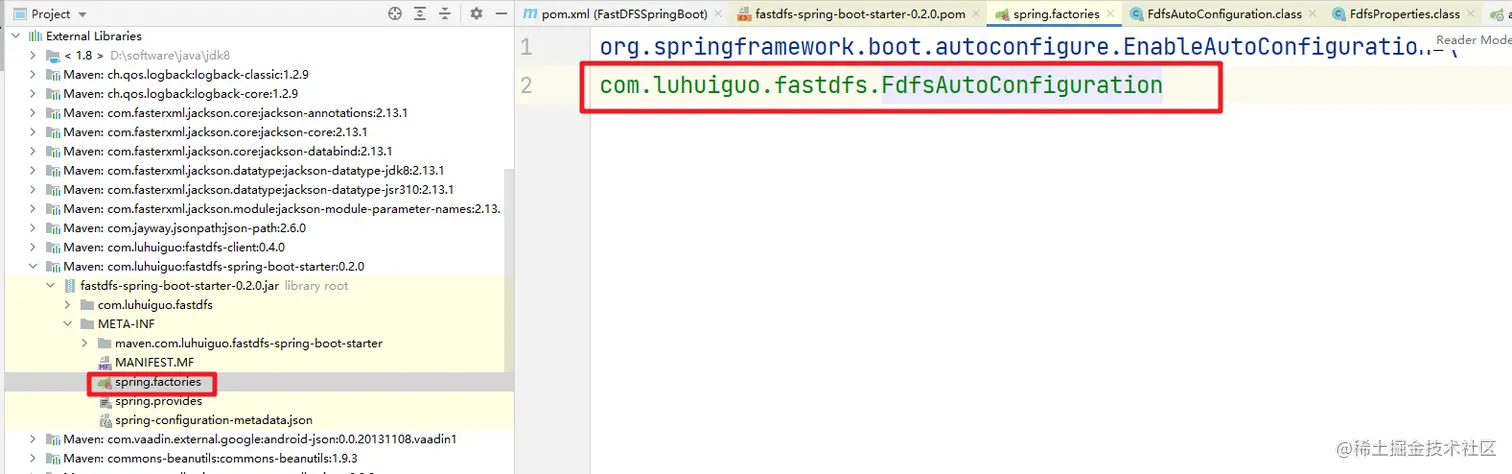Screen dimensions: 1512x474
Task: Collapse the fastdfs-spring-boot-starter-0.2.0.jar node
Action: (52, 285)
